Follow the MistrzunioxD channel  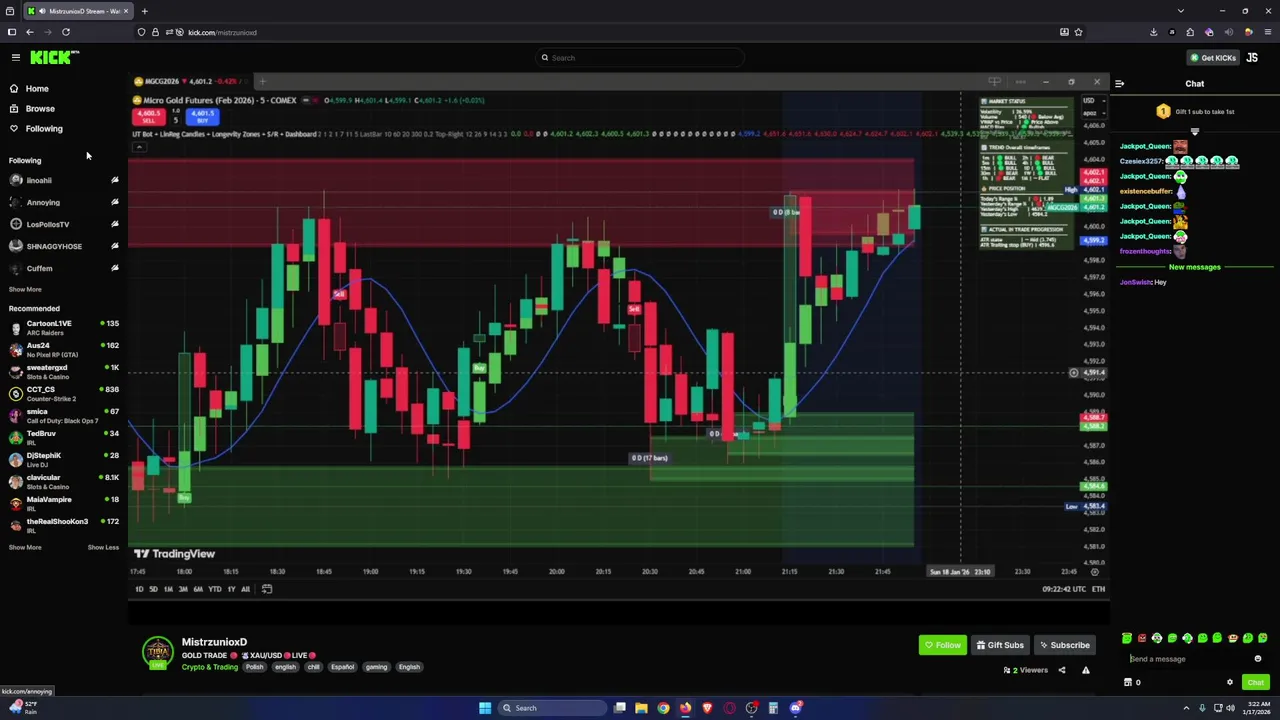942,645
